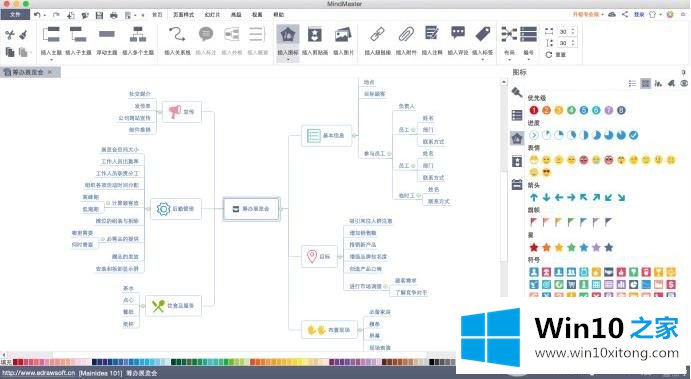Select the central topic node
691x379 pixels.
click(x=252, y=208)
